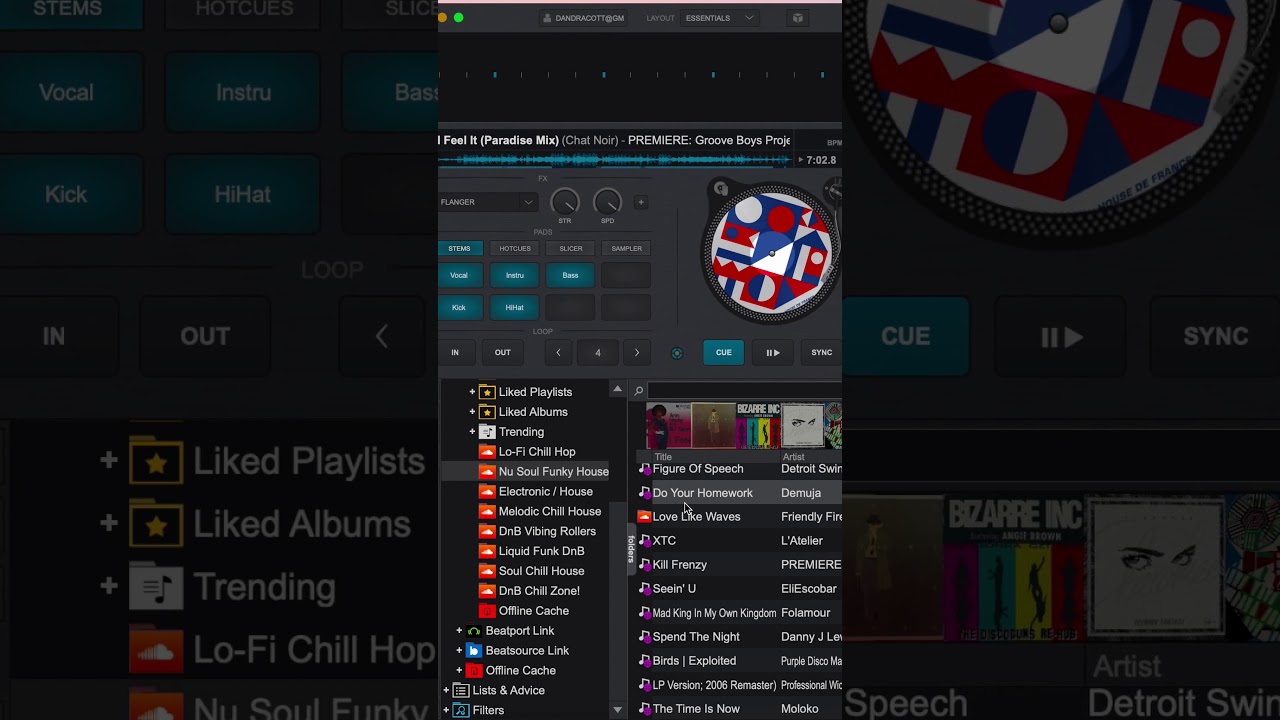Expand the Beatport Link node
The width and height of the screenshot is (1280, 720).
(x=459, y=631)
